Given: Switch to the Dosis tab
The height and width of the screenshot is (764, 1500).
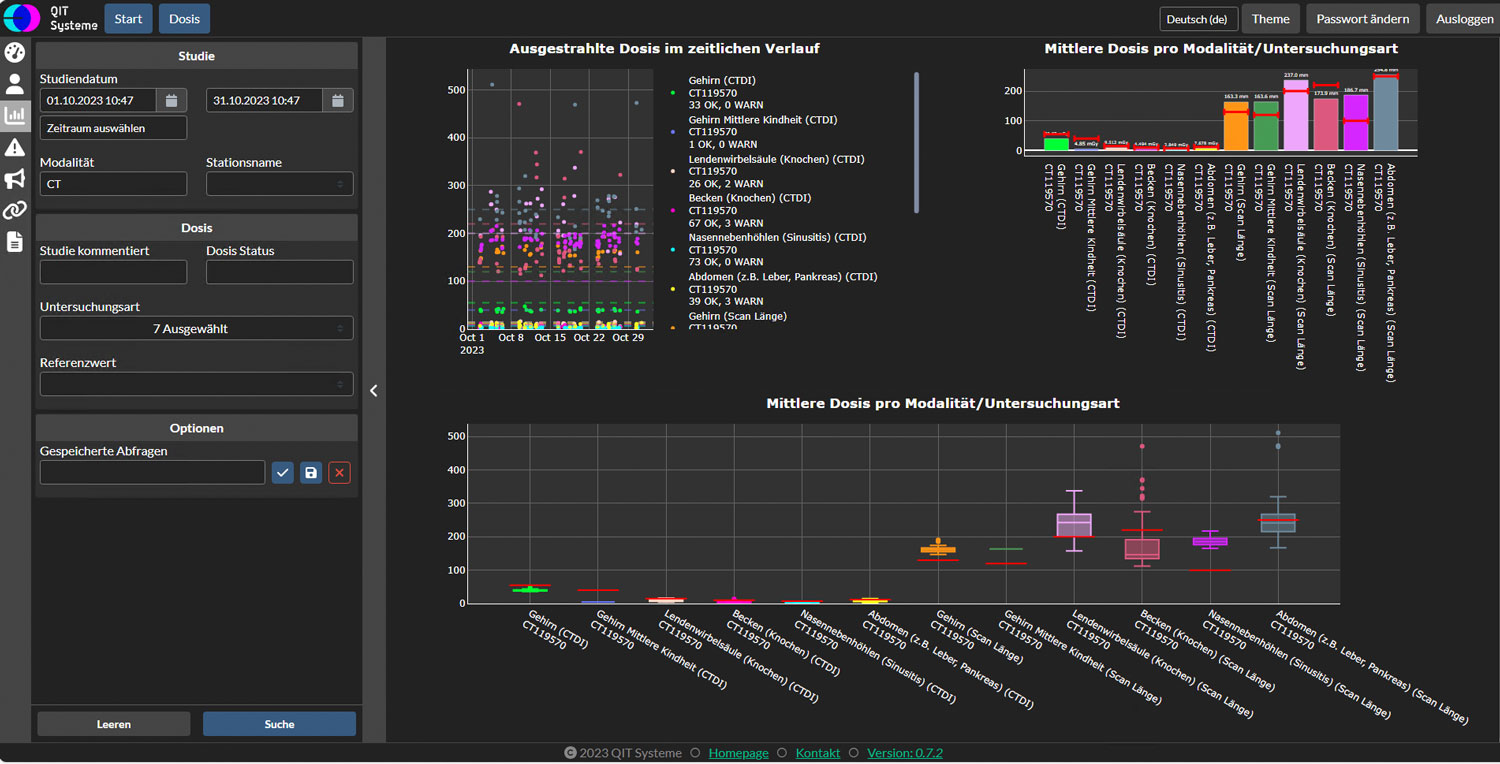Looking at the screenshot, I should [x=183, y=18].
